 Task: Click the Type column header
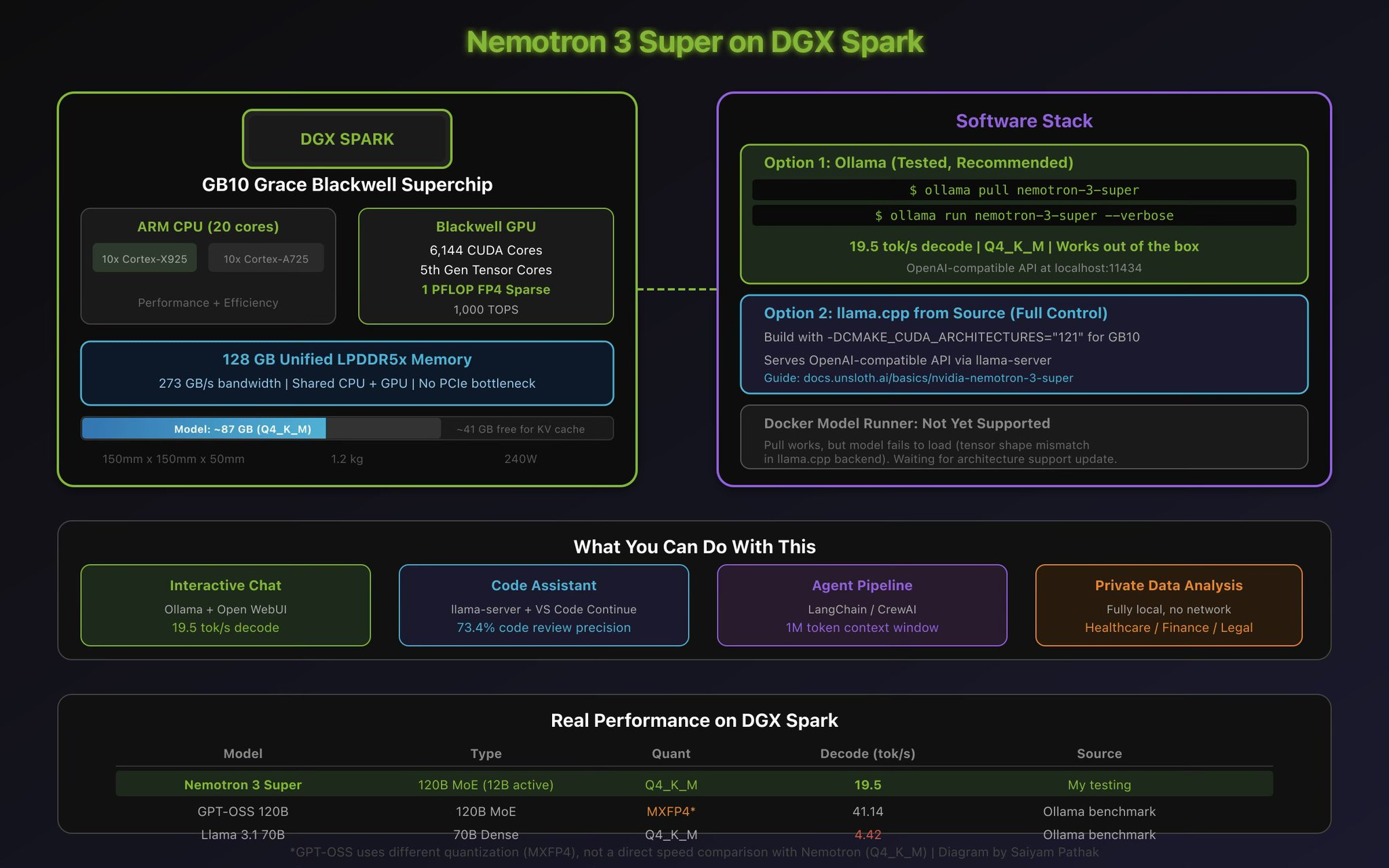pyautogui.click(x=486, y=753)
